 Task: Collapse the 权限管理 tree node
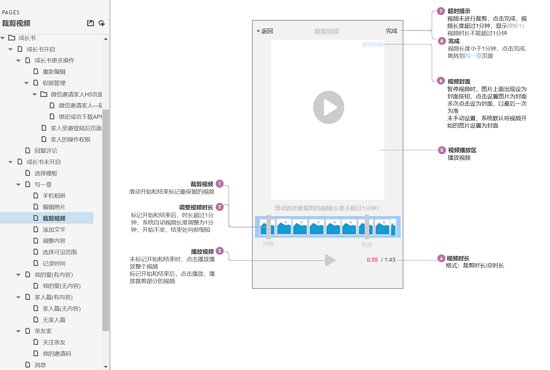tap(26, 83)
